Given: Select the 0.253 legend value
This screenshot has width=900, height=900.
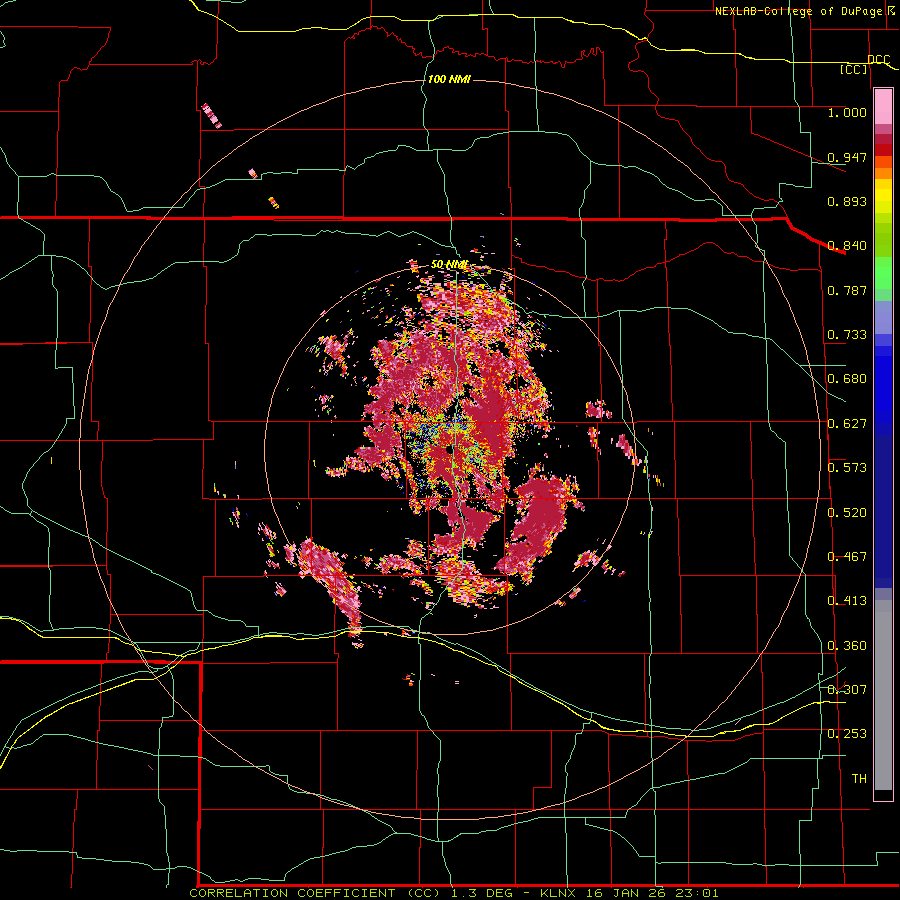Looking at the screenshot, I should (847, 734).
